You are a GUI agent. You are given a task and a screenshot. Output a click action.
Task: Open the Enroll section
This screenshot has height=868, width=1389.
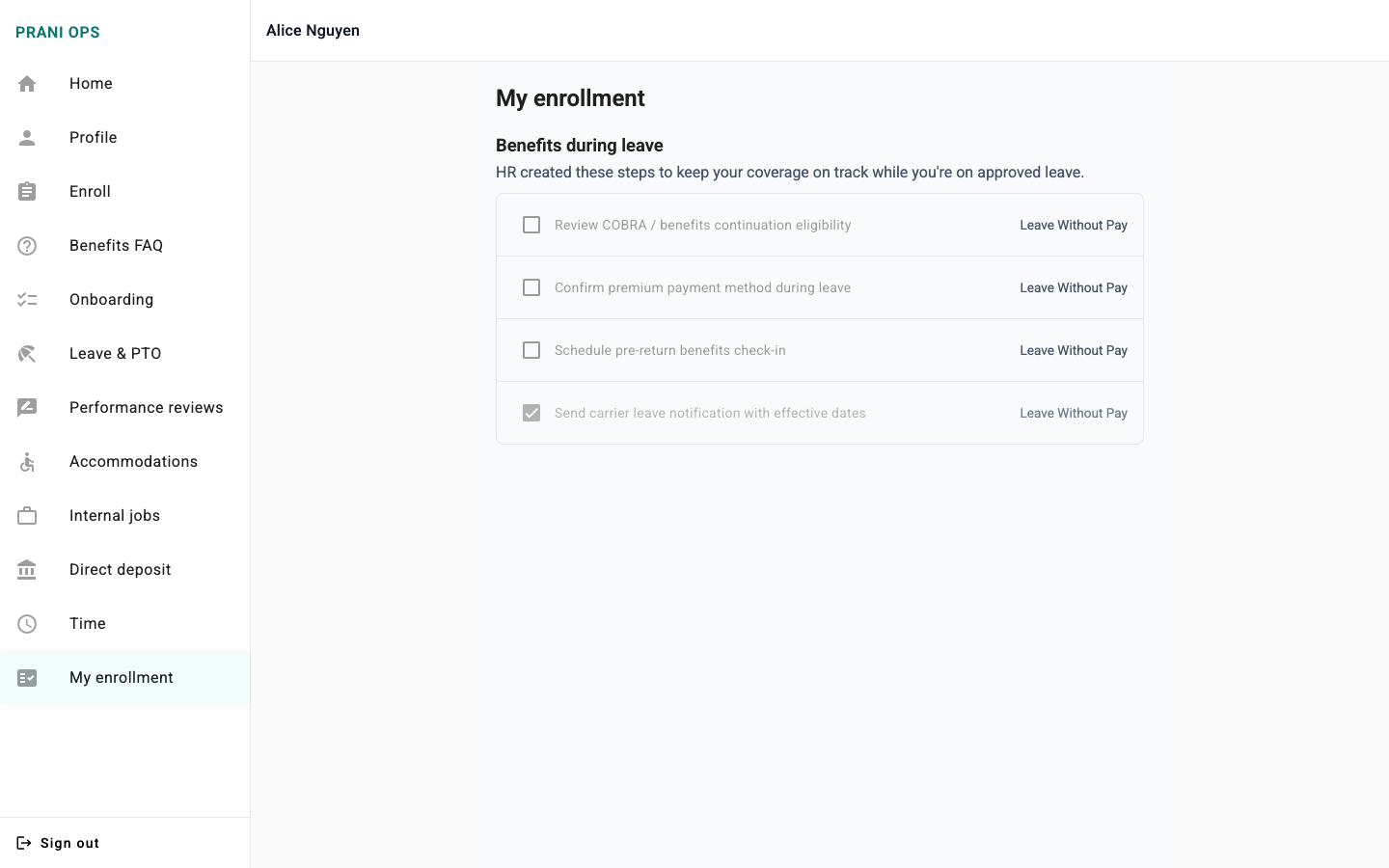[x=125, y=192]
